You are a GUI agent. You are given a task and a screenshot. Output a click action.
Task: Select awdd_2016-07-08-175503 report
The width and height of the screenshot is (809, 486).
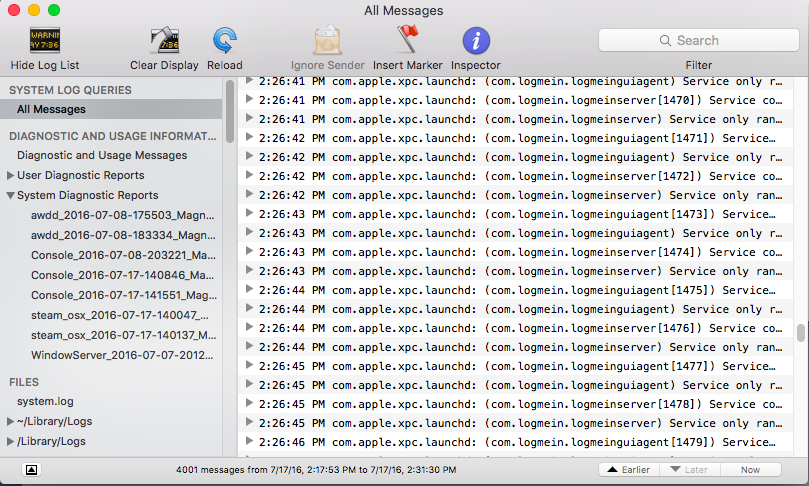(x=122, y=215)
